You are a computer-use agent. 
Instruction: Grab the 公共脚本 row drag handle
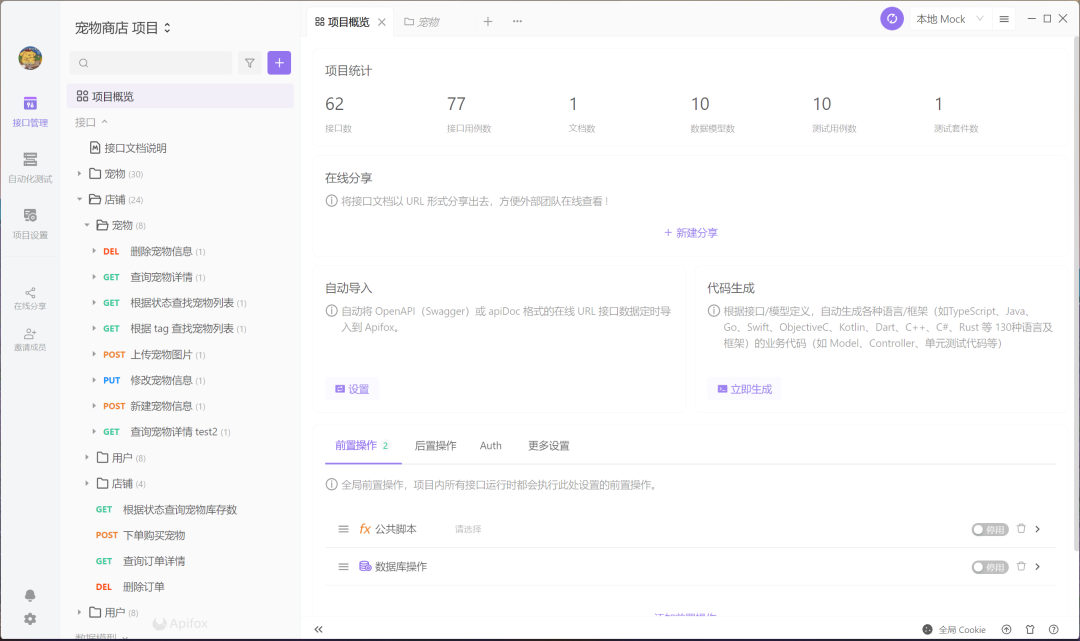(343, 529)
